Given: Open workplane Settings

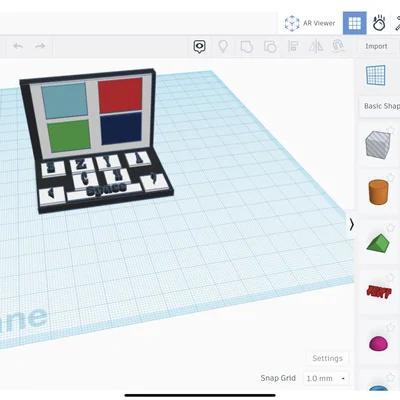Looking at the screenshot, I should click(x=327, y=358).
